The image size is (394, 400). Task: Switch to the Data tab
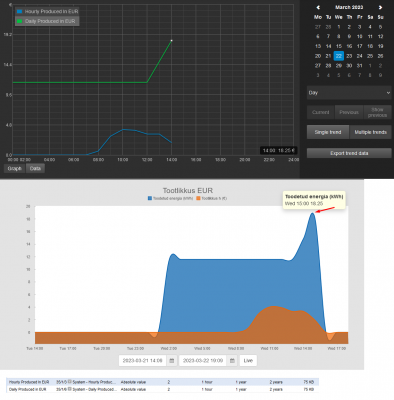click(35, 168)
